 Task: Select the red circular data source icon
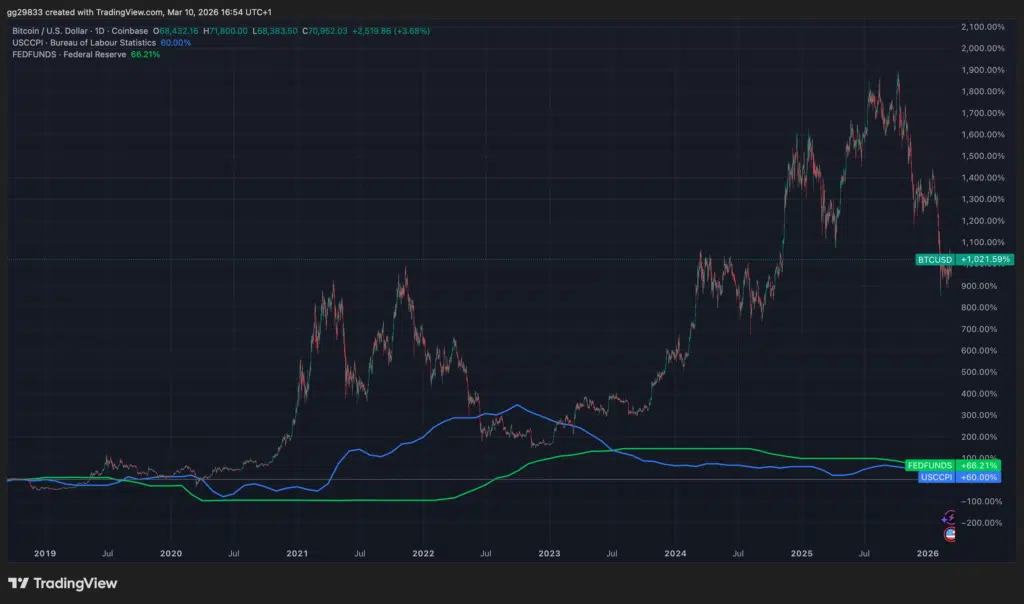pos(950,534)
